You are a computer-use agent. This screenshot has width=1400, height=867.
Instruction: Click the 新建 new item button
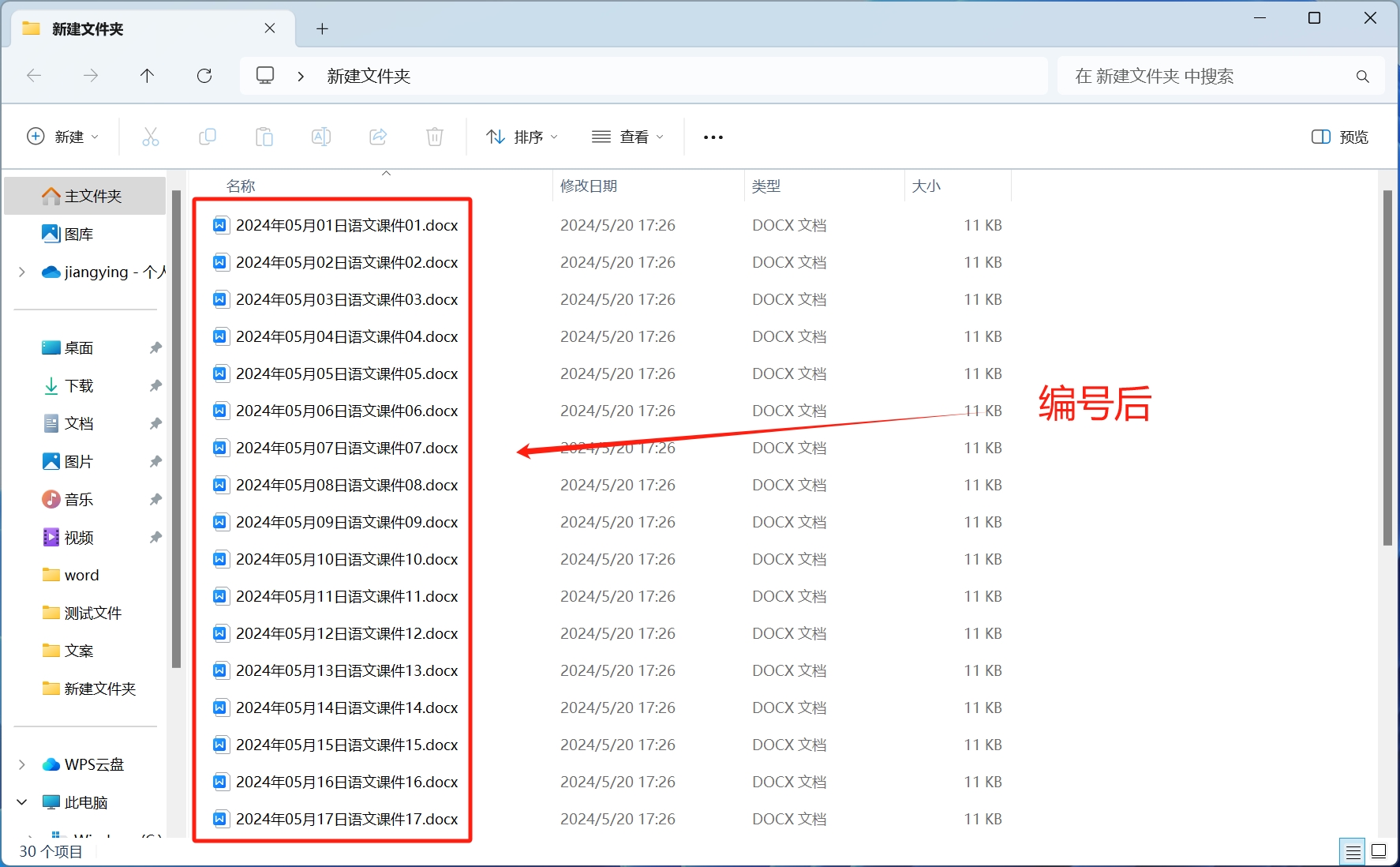click(x=63, y=137)
